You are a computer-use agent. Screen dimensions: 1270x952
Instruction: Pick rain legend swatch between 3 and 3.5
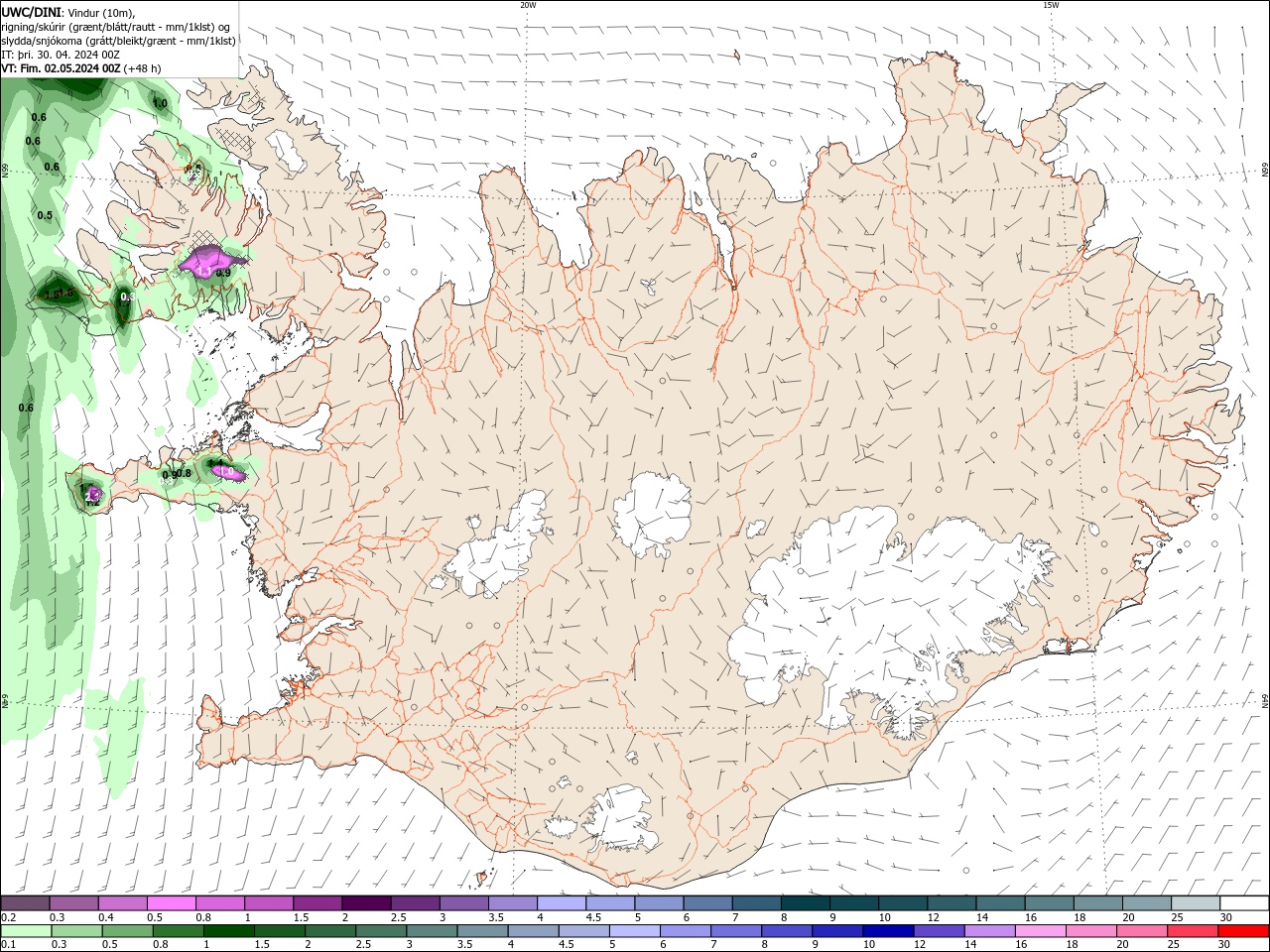tap(432, 931)
